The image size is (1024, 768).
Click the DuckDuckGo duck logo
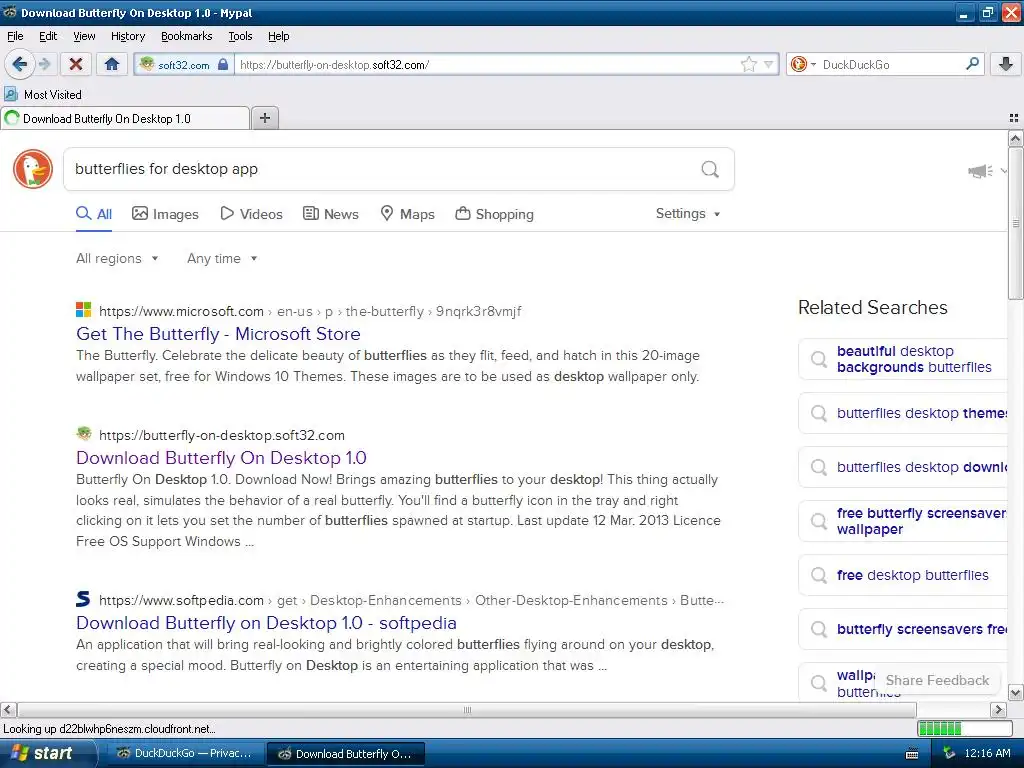click(x=33, y=168)
